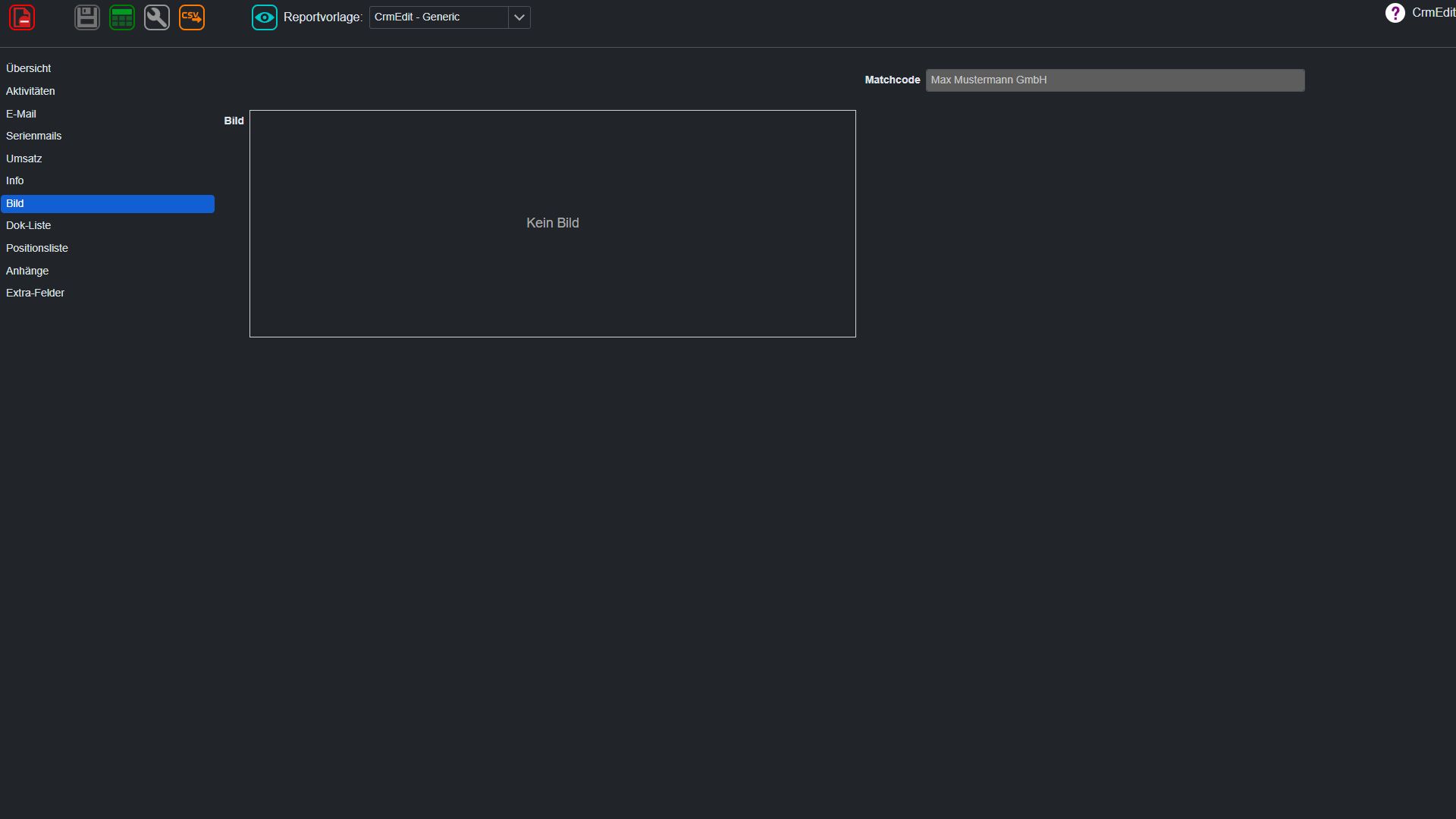Select the highlighted Bild sidebar item
Image resolution: width=1456 pixels, height=819 pixels.
108,204
